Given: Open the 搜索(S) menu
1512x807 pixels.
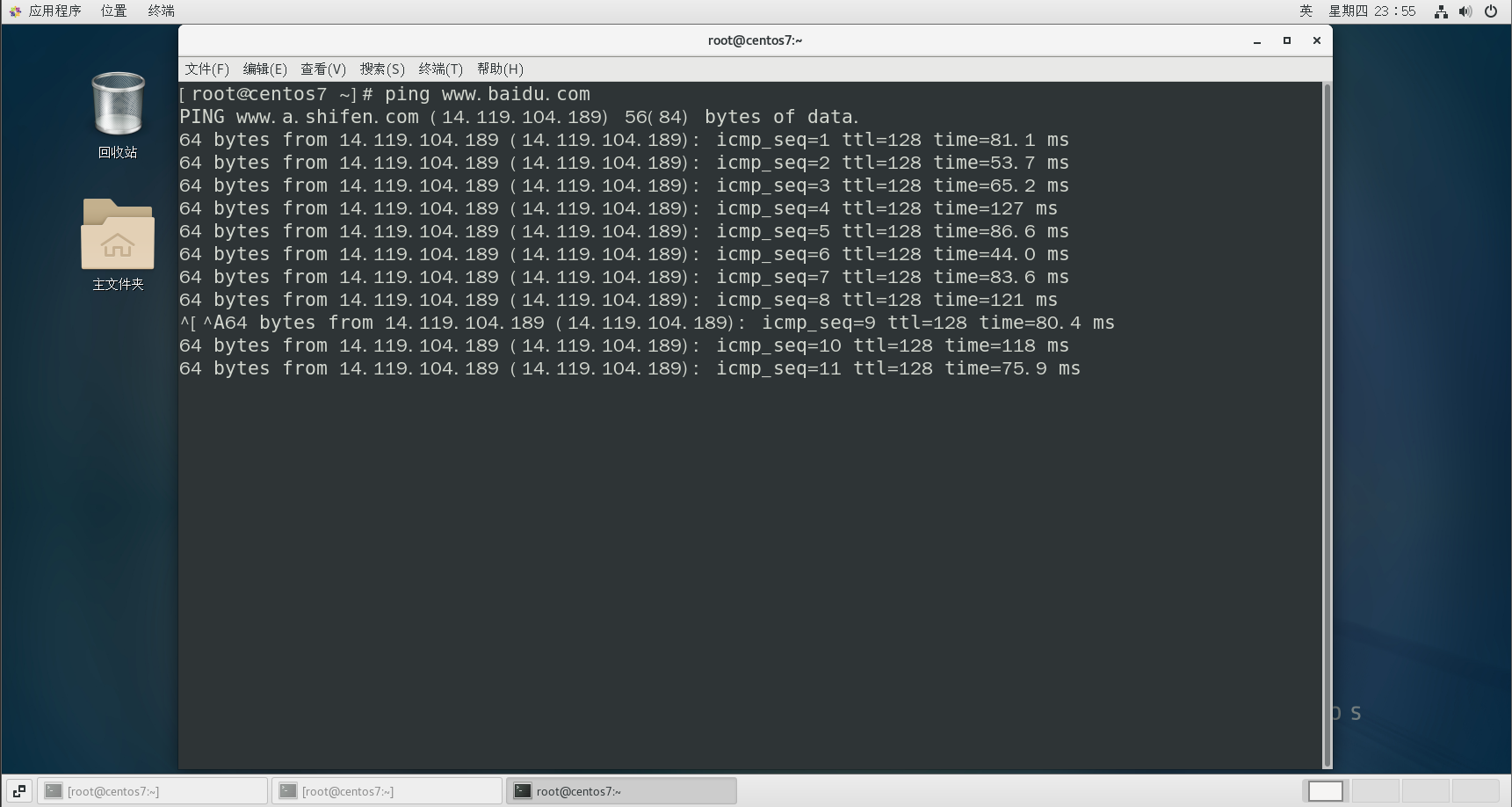Looking at the screenshot, I should pyautogui.click(x=381, y=69).
